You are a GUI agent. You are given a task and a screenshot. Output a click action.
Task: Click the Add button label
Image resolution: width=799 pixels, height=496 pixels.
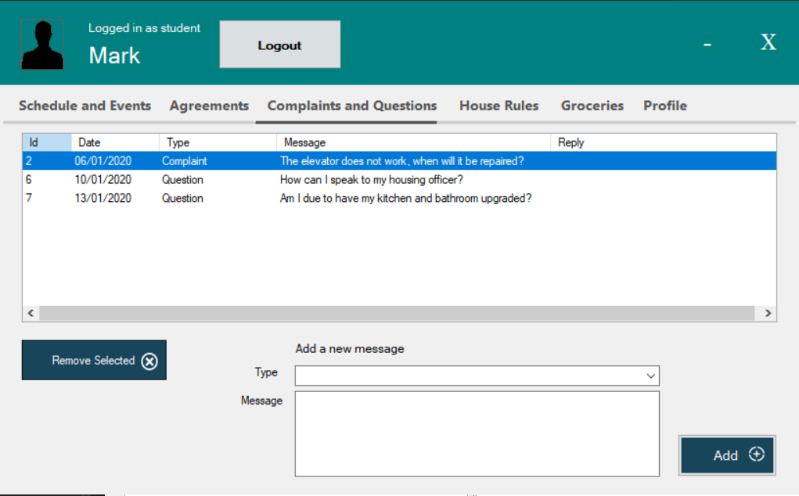pos(726,455)
